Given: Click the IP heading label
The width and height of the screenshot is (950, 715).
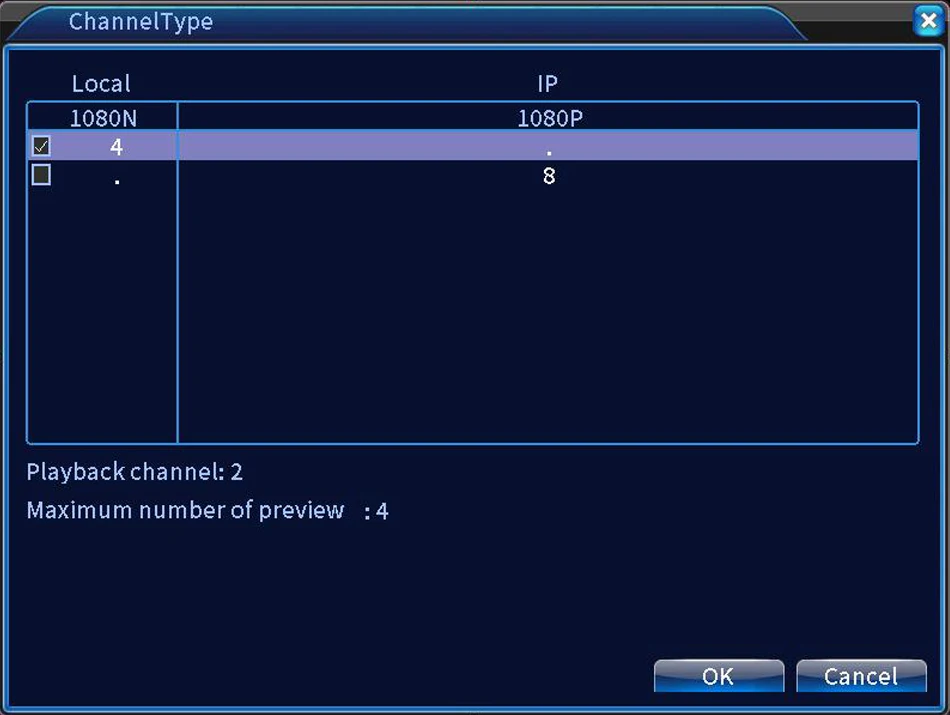Looking at the screenshot, I should pos(548,84).
